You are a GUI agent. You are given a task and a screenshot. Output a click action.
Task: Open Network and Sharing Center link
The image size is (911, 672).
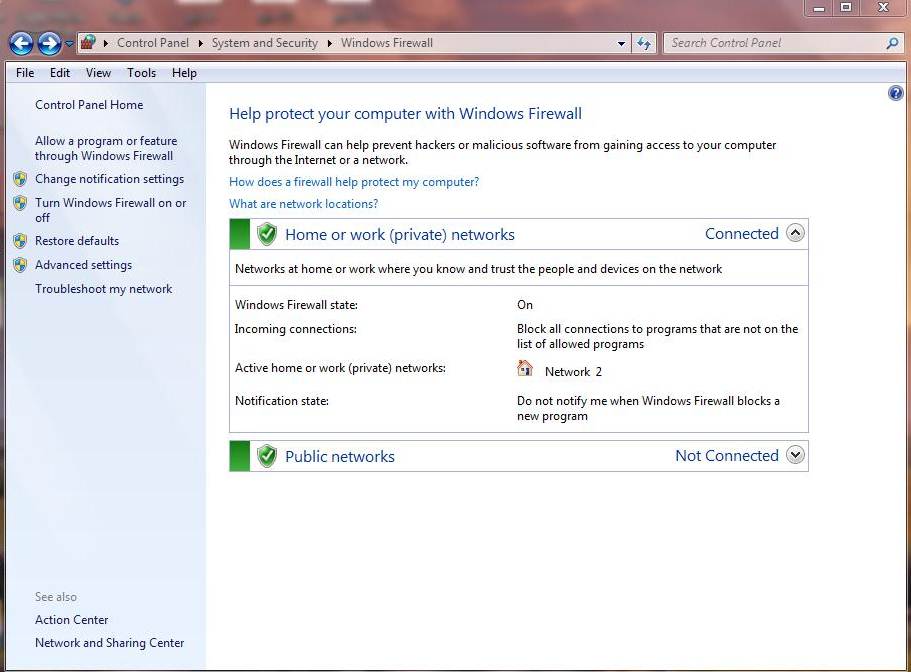pyautogui.click(x=109, y=643)
